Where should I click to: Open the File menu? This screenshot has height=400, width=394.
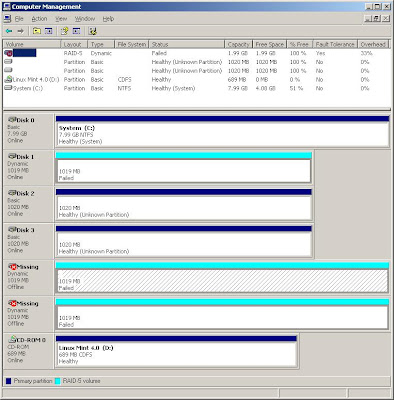click(19, 19)
